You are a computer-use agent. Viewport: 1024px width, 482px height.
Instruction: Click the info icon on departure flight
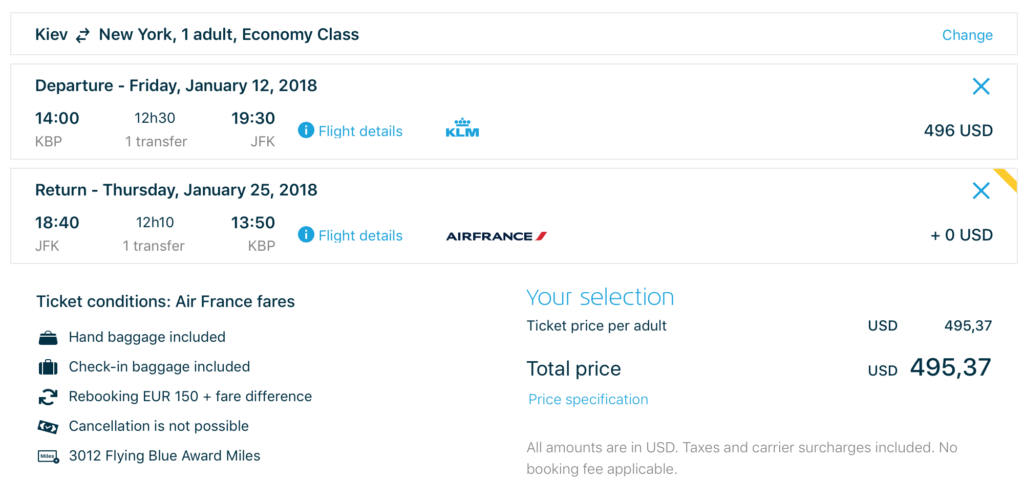[x=306, y=131]
